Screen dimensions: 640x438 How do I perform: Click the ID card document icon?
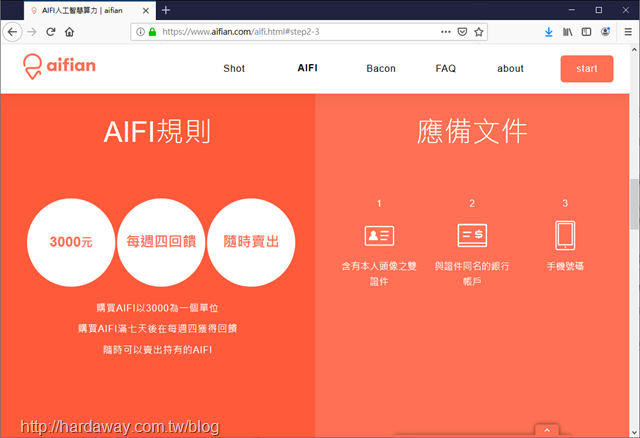tap(379, 236)
